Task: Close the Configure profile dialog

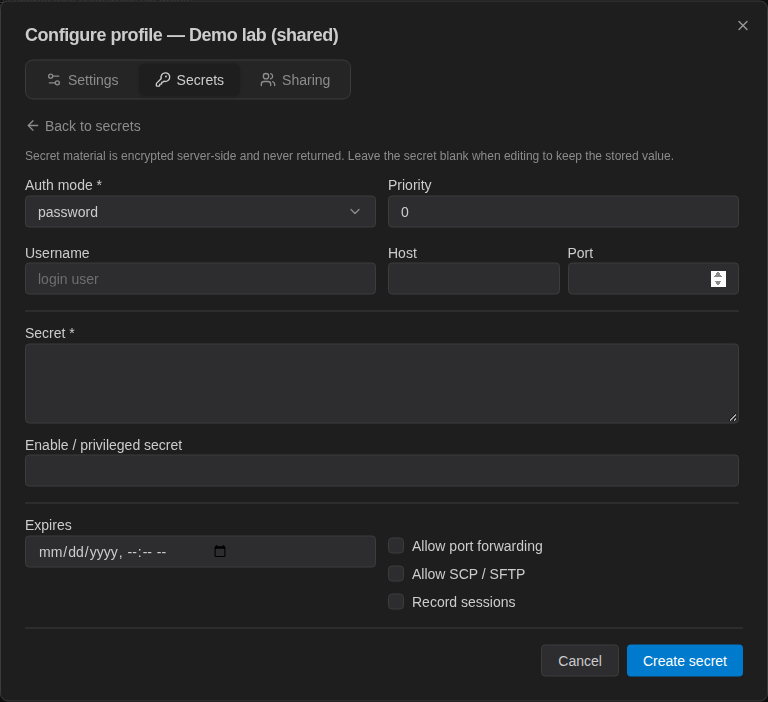Action: pyautogui.click(x=743, y=25)
